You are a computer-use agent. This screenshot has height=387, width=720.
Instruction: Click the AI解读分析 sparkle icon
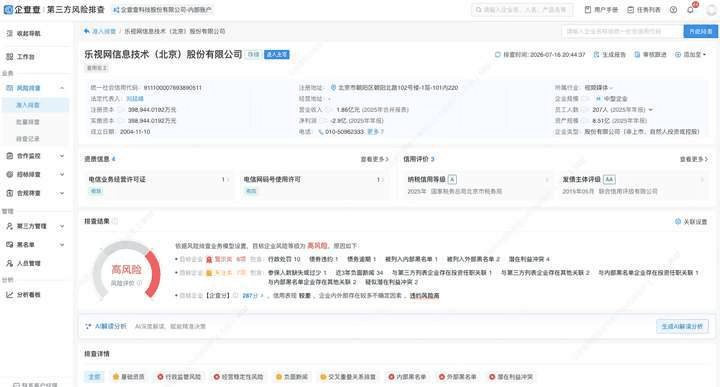pos(88,326)
